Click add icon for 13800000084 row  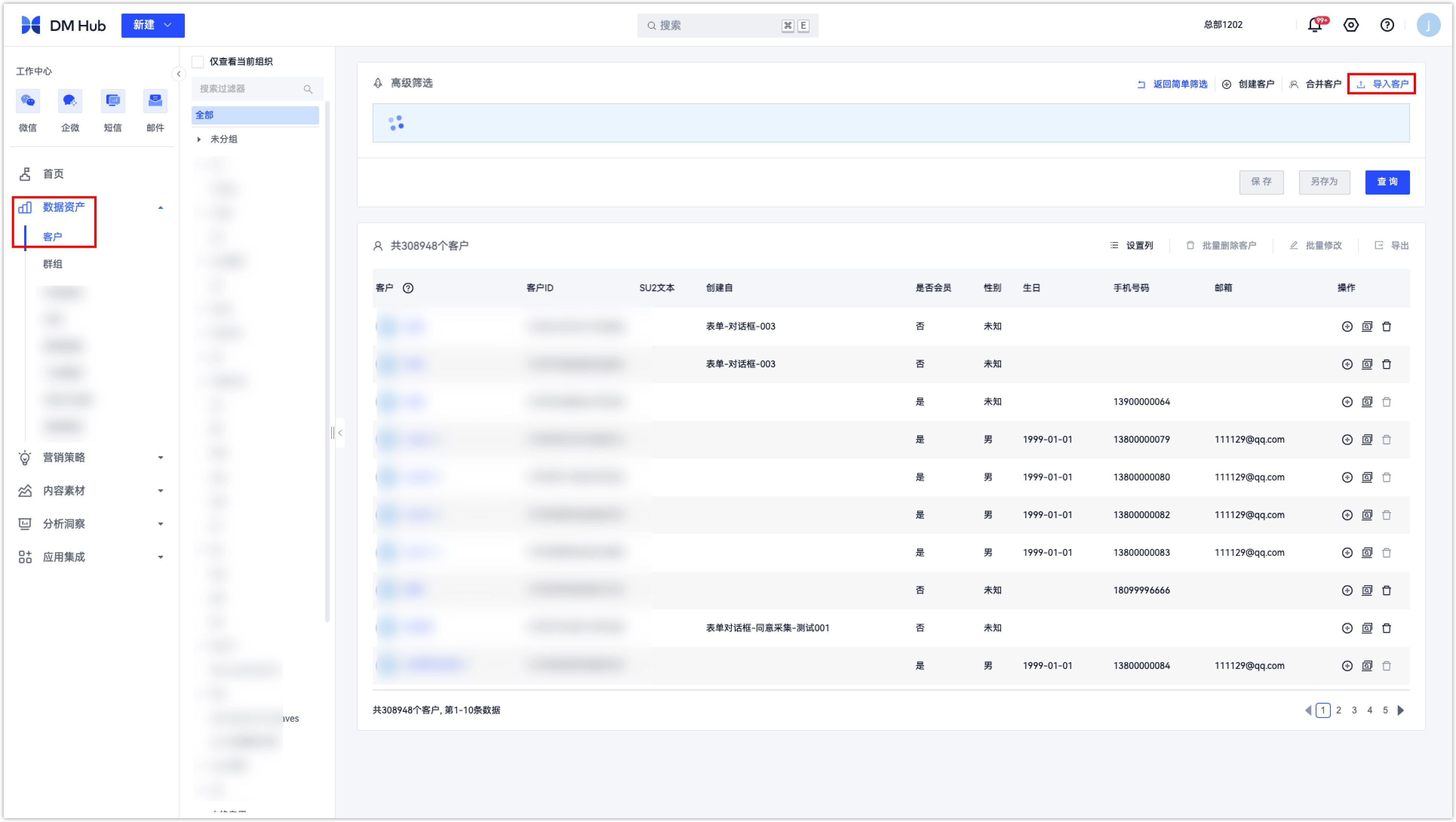coord(1347,666)
